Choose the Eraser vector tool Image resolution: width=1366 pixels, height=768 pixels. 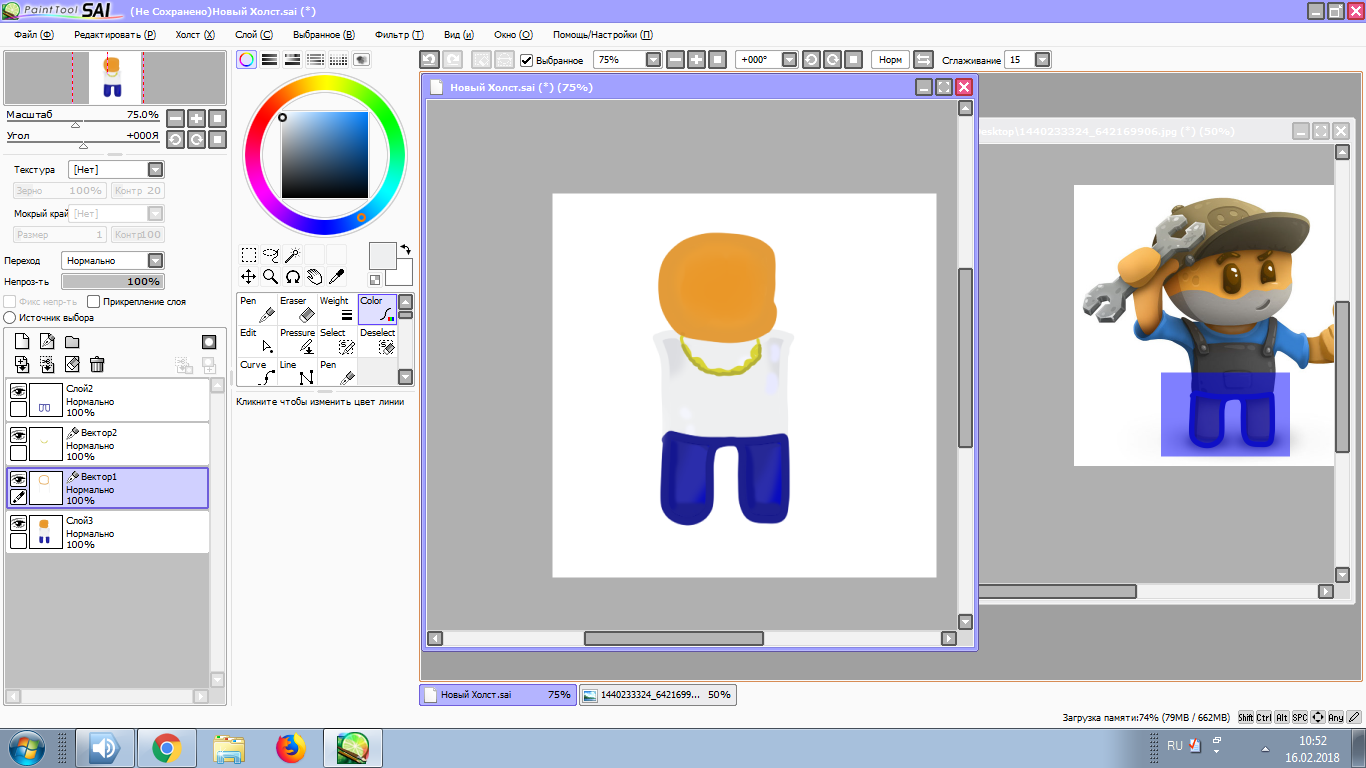pyautogui.click(x=297, y=310)
